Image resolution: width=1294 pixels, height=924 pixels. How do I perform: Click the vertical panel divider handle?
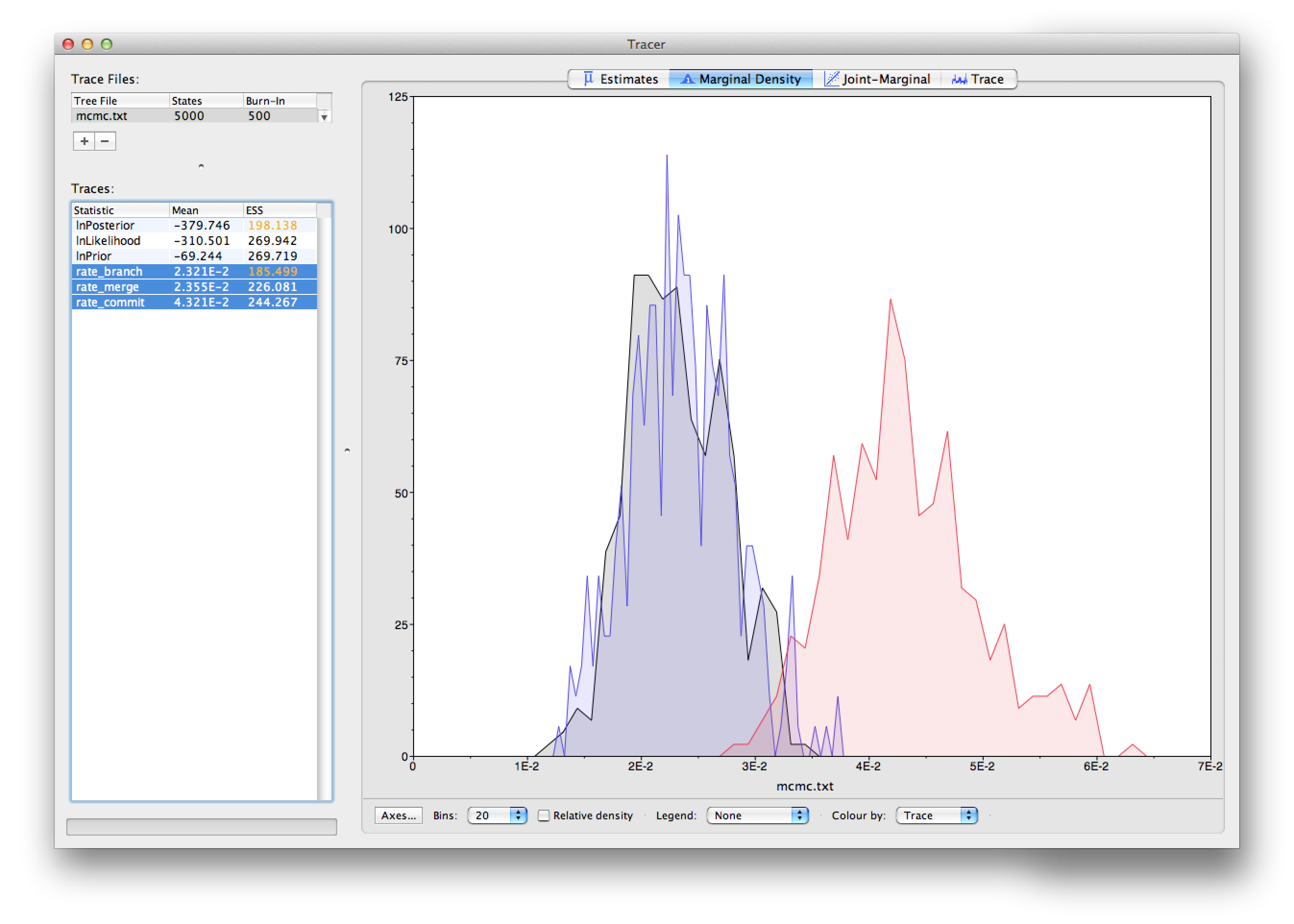tap(347, 450)
